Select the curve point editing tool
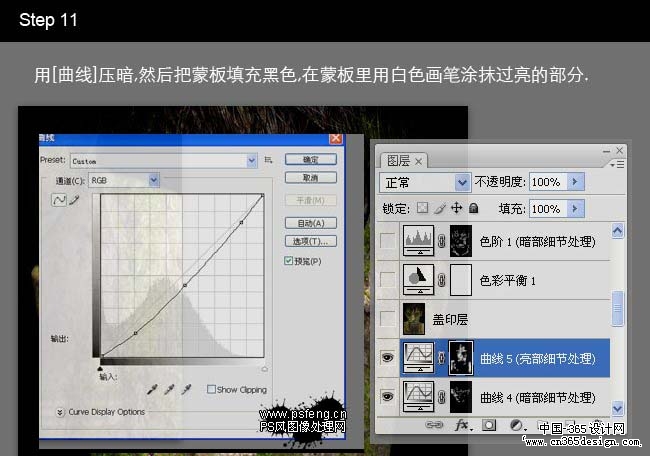The image size is (650, 456). [x=58, y=200]
